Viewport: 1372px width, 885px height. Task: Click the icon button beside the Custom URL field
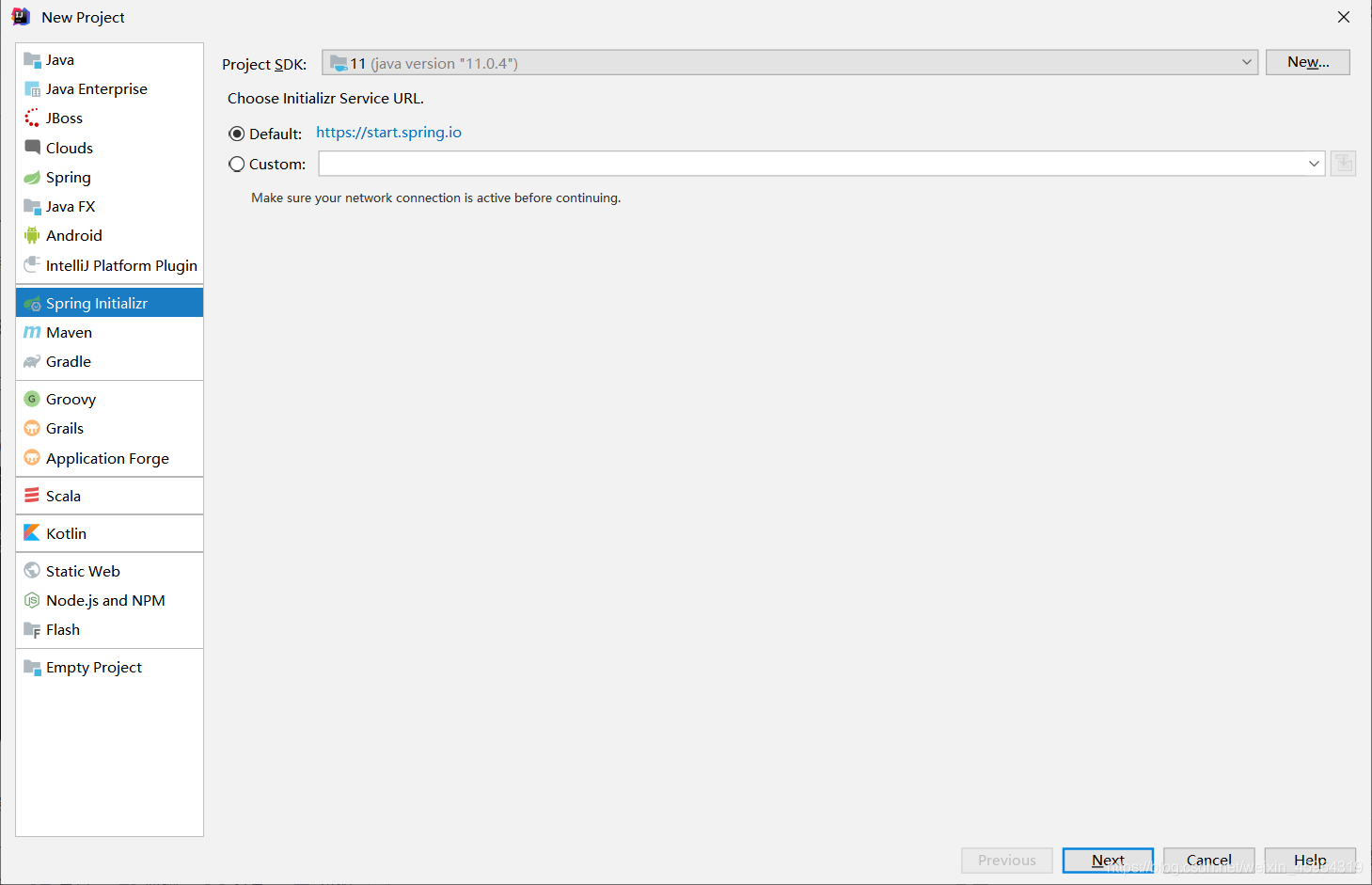[x=1343, y=164]
